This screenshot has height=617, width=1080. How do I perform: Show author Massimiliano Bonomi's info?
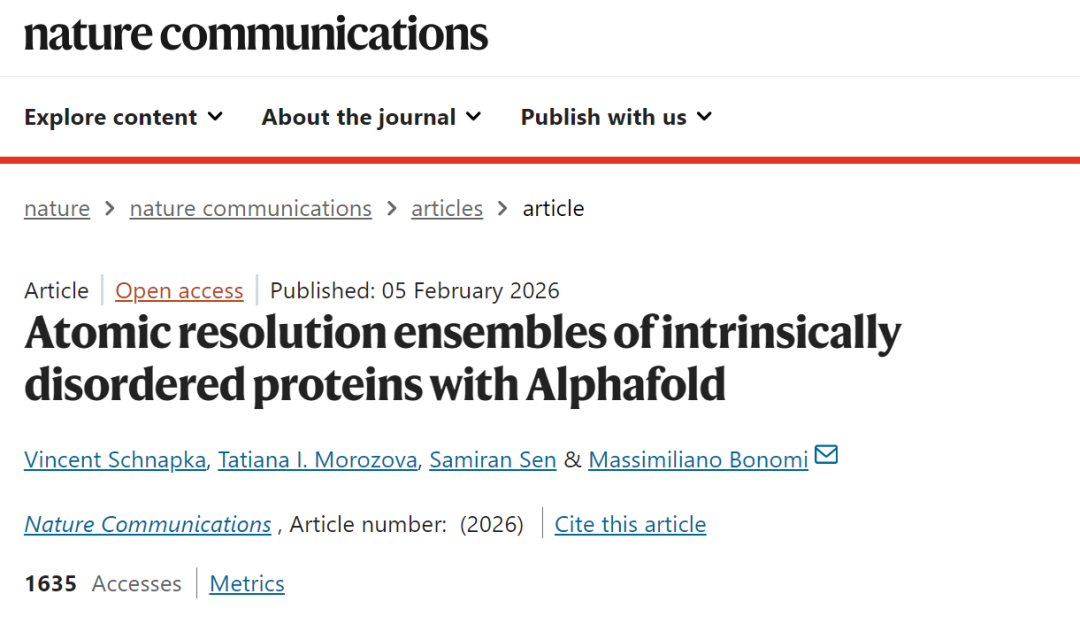coord(698,460)
